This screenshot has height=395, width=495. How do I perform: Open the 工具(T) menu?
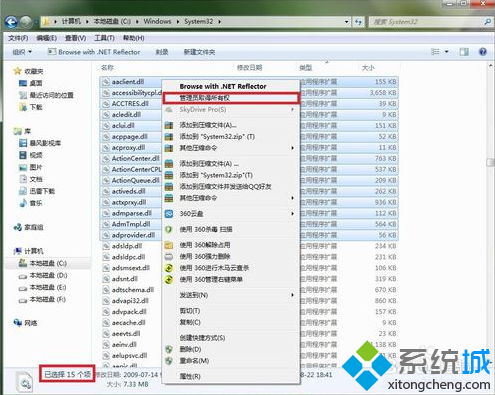(104, 38)
